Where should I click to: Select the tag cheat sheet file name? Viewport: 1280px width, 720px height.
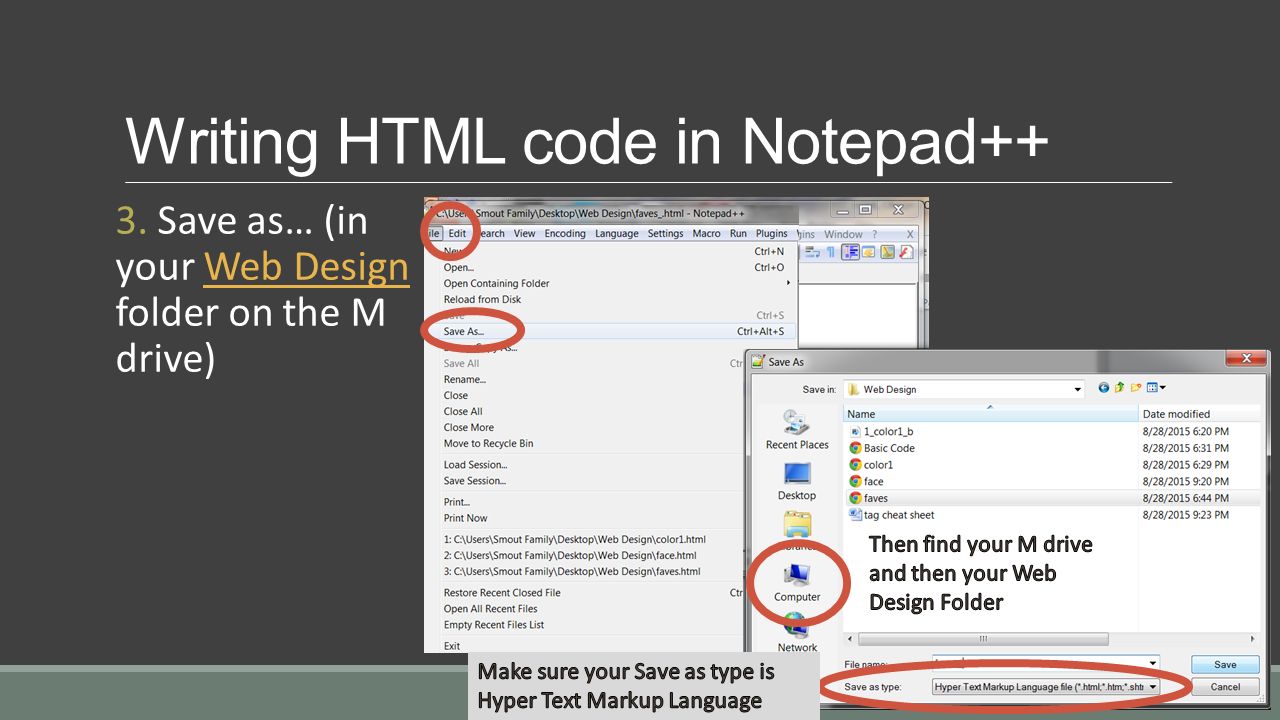point(899,515)
